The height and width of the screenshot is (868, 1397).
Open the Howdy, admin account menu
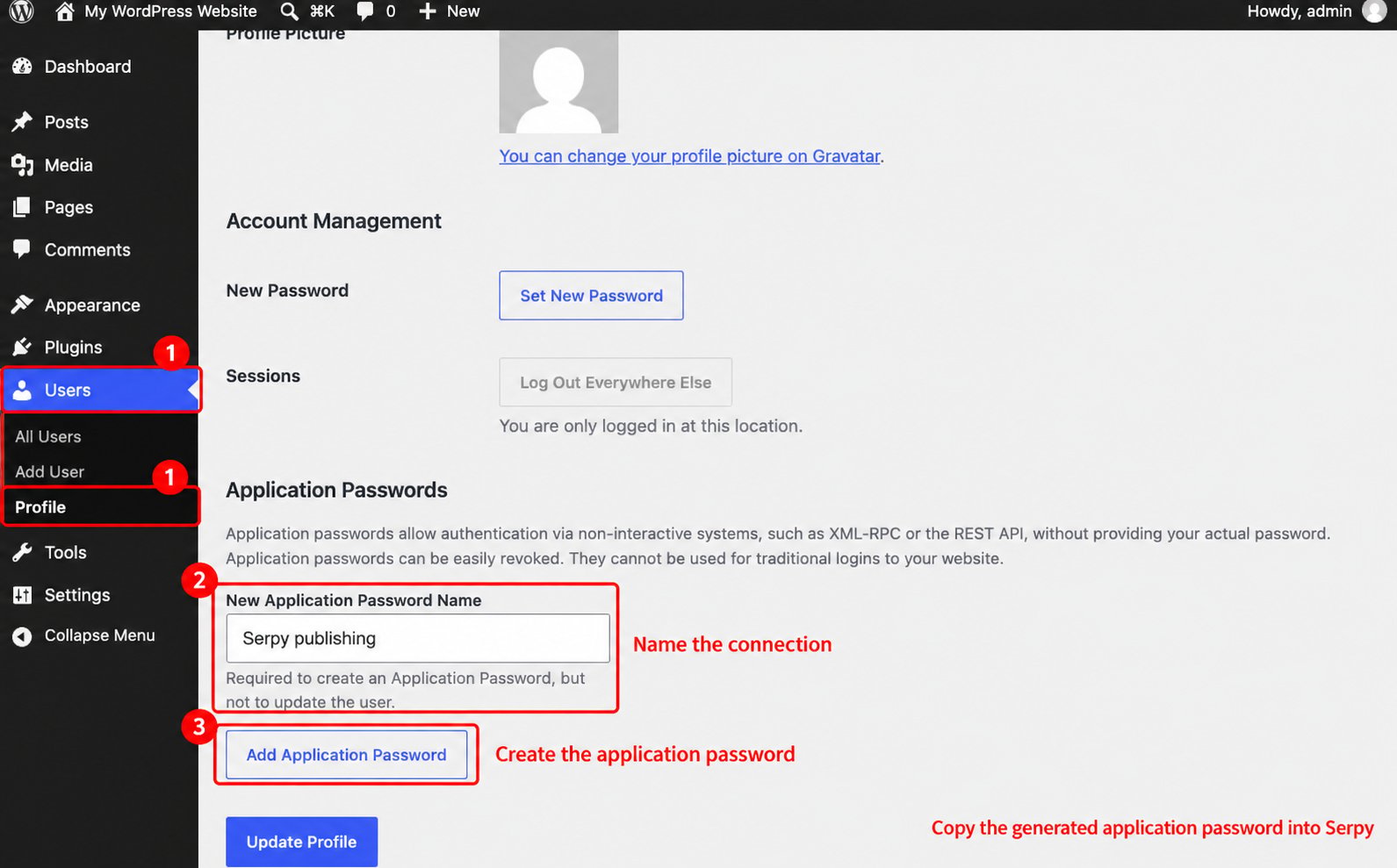(1300, 11)
